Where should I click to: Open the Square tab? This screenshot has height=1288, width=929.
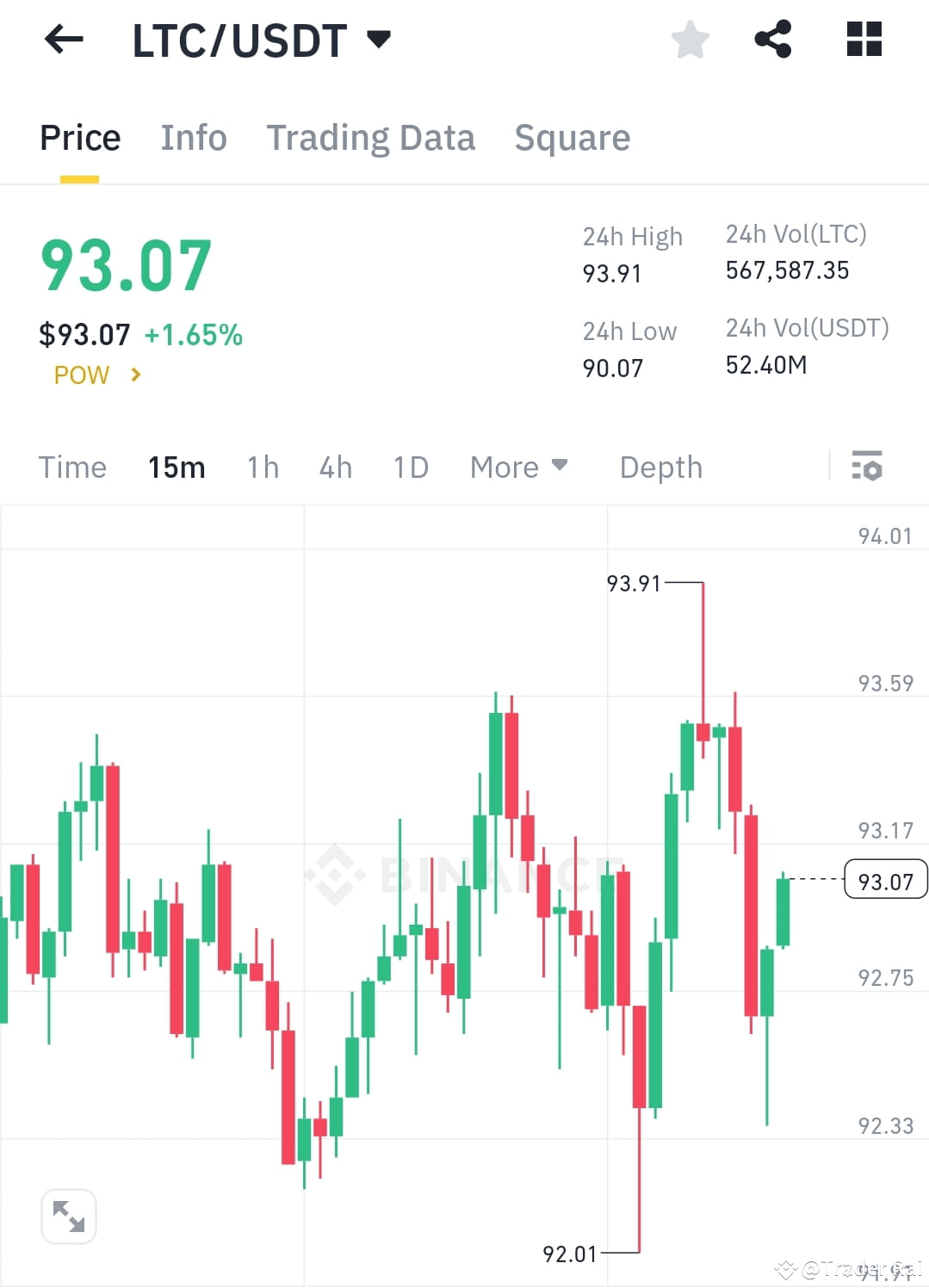tap(572, 138)
